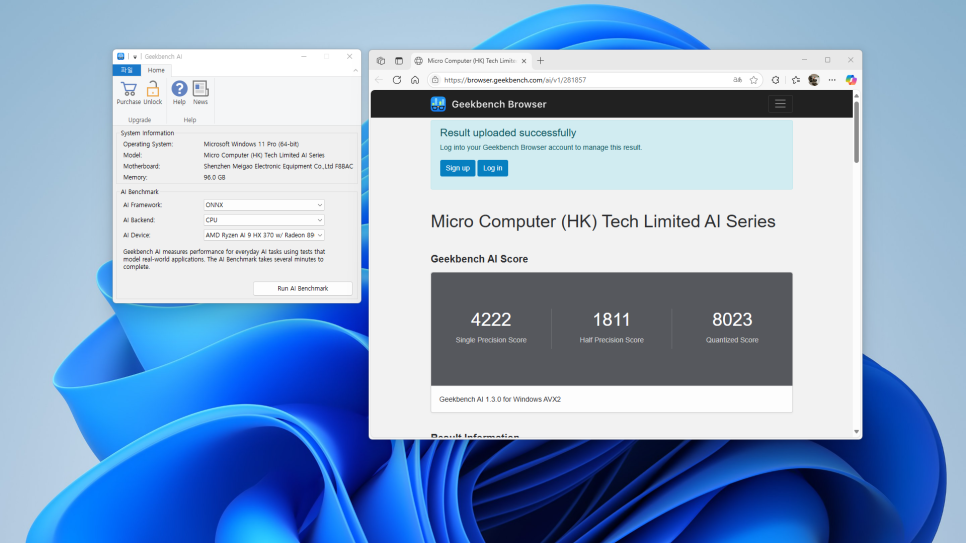Open the Copilot icon in Edge toolbar
The image size is (966, 543).
click(851, 80)
